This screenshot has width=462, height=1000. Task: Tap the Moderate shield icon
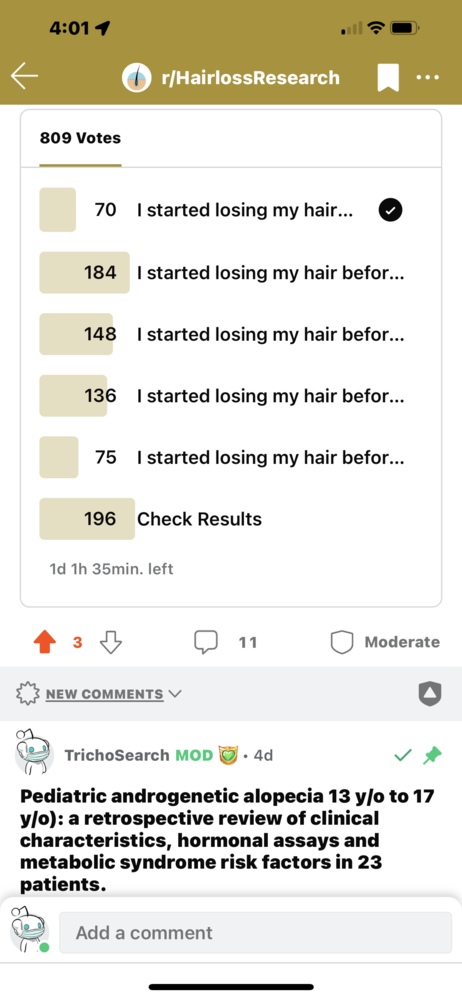341,642
